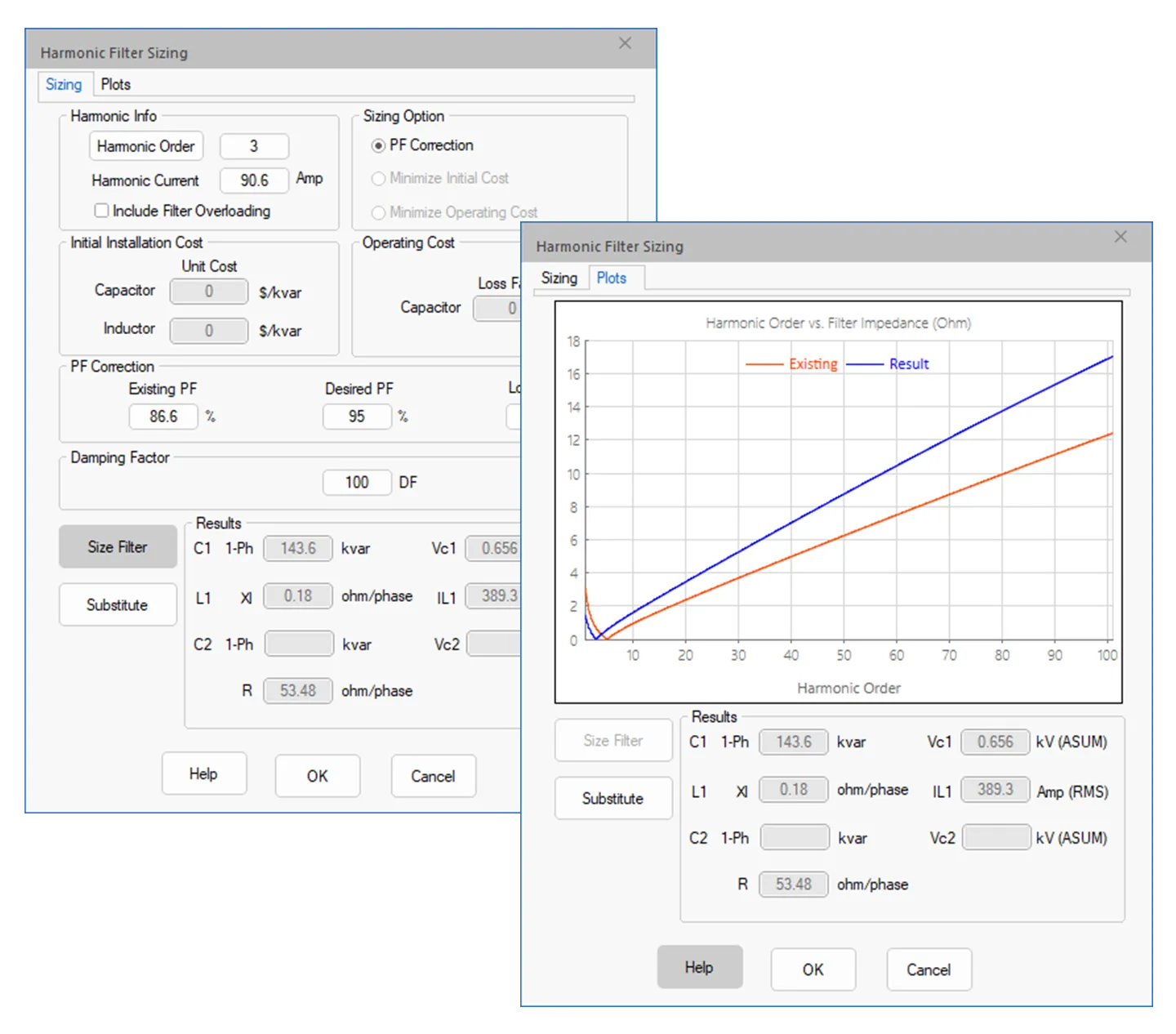Enable Include Filter Overloading checkbox
The width and height of the screenshot is (1176, 1034).
(102, 211)
